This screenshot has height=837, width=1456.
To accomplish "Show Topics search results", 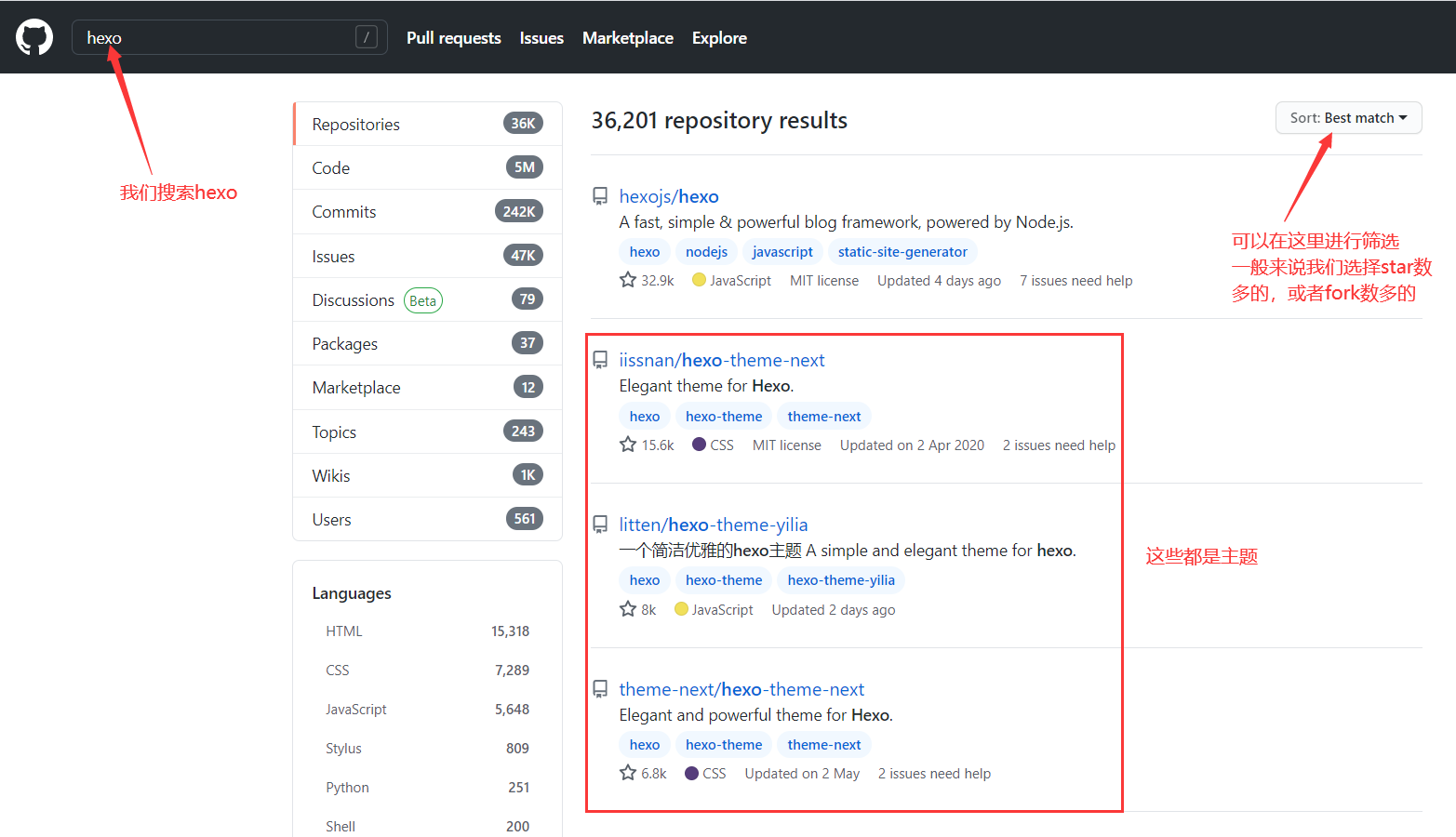I will (428, 432).
